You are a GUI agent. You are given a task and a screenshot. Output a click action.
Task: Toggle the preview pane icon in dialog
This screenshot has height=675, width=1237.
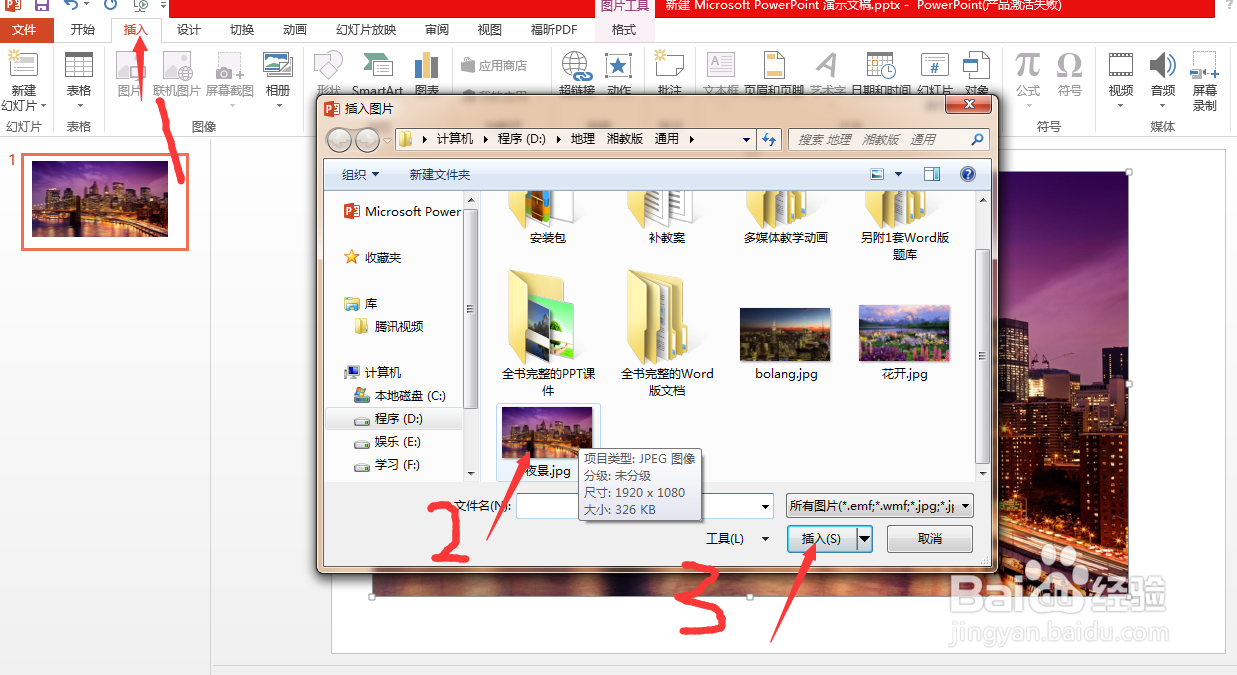coord(932,174)
